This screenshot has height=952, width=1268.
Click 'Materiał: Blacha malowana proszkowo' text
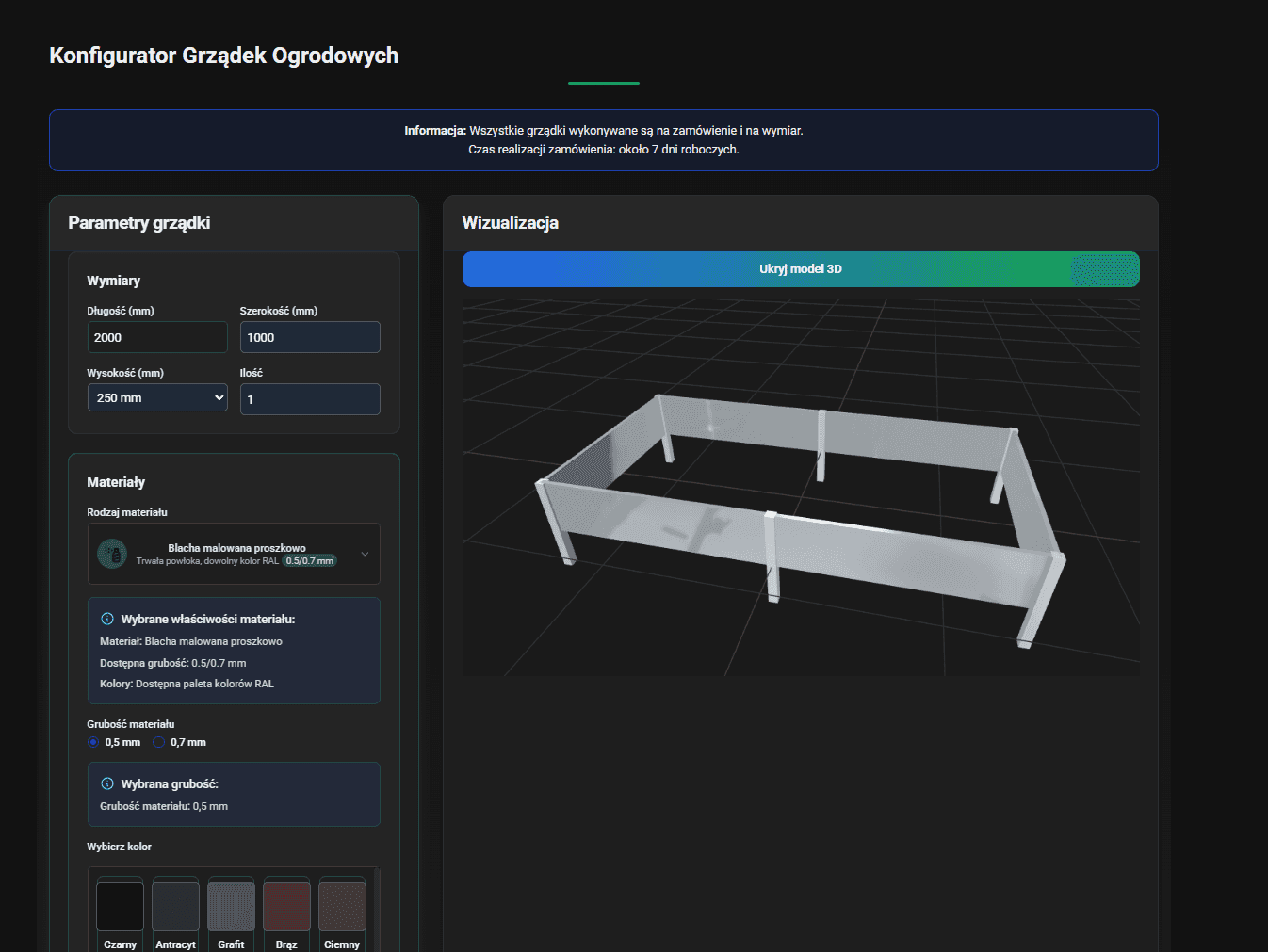191,641
